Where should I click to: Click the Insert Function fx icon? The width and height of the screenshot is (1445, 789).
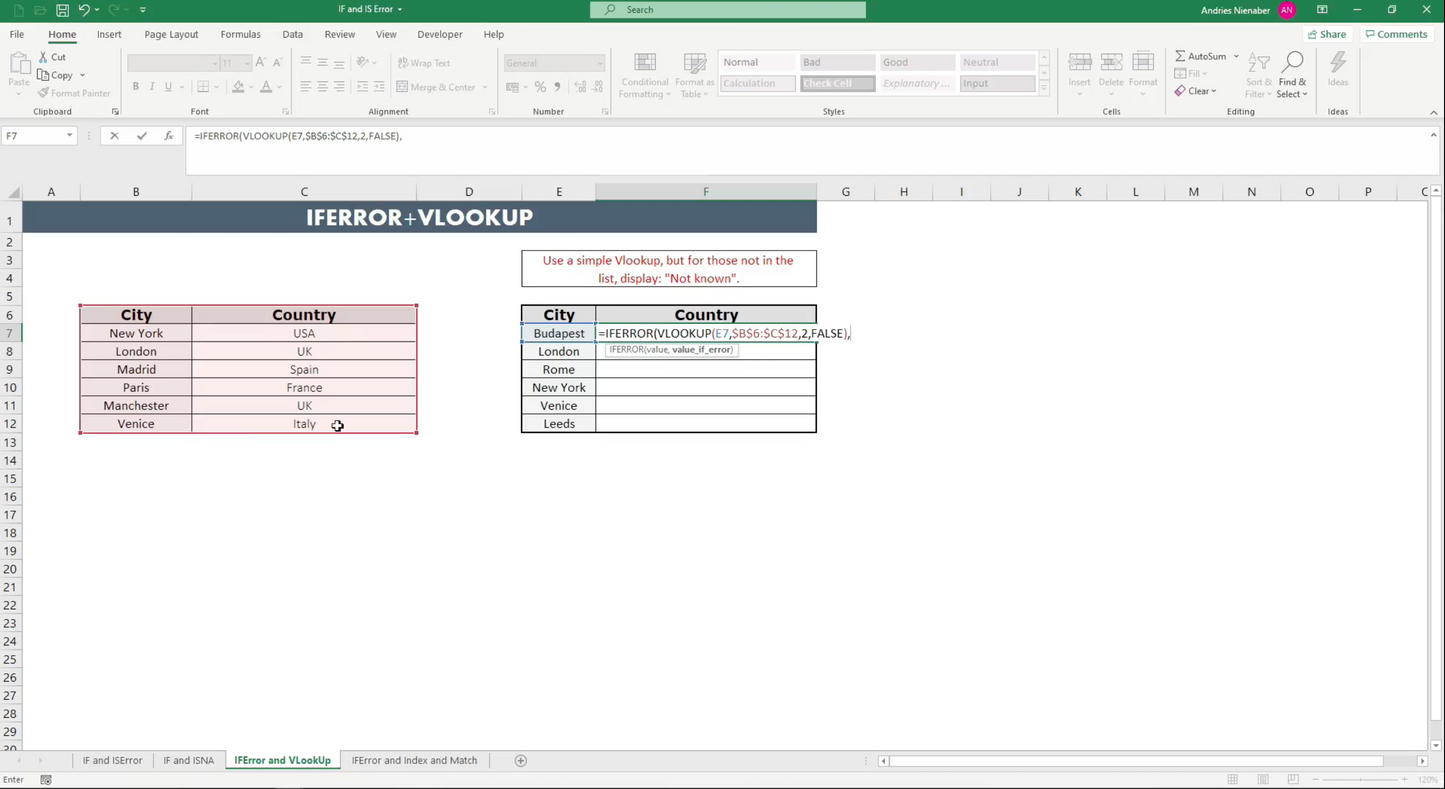[167, 136]
